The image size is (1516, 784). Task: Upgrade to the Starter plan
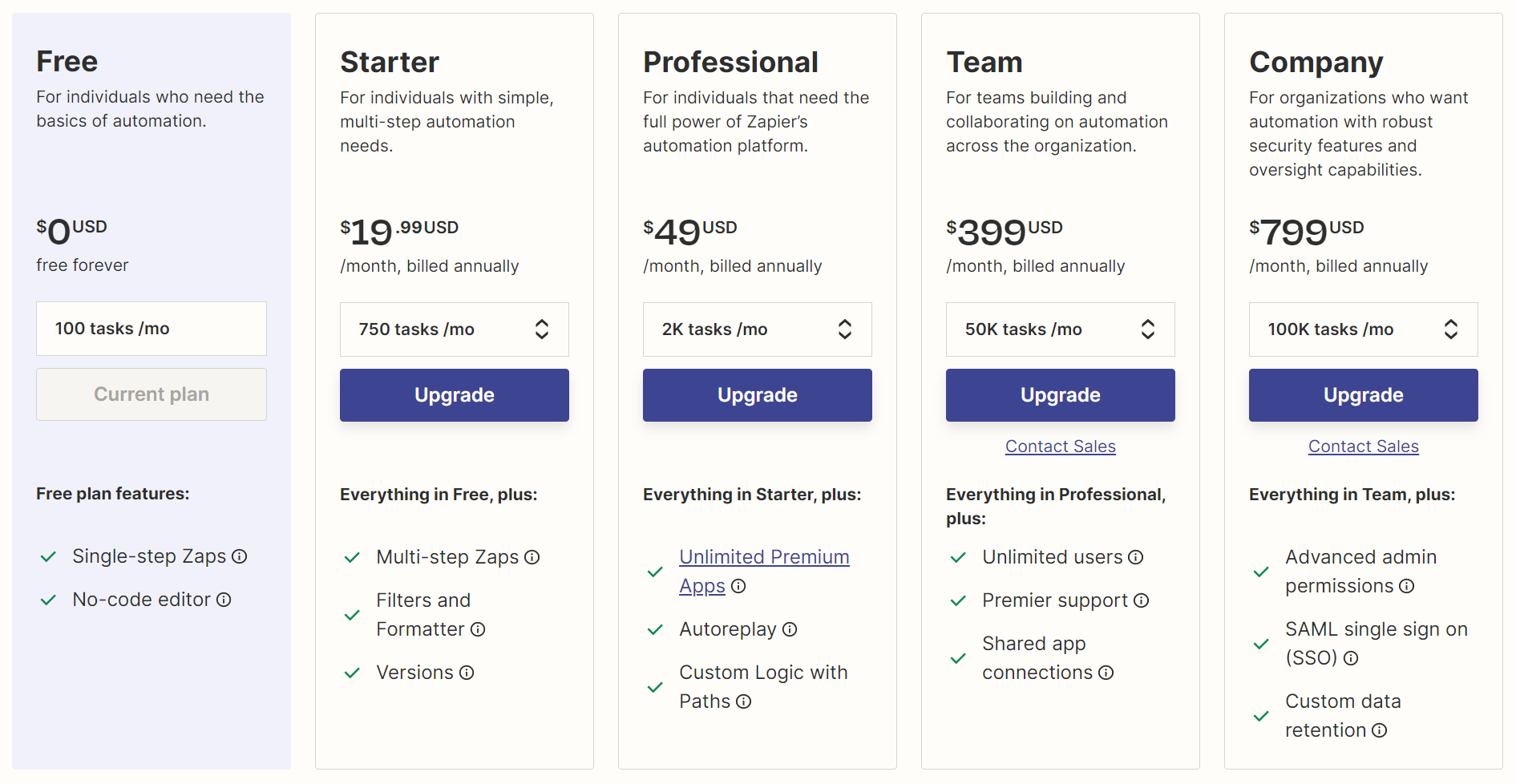coord(455,395)
